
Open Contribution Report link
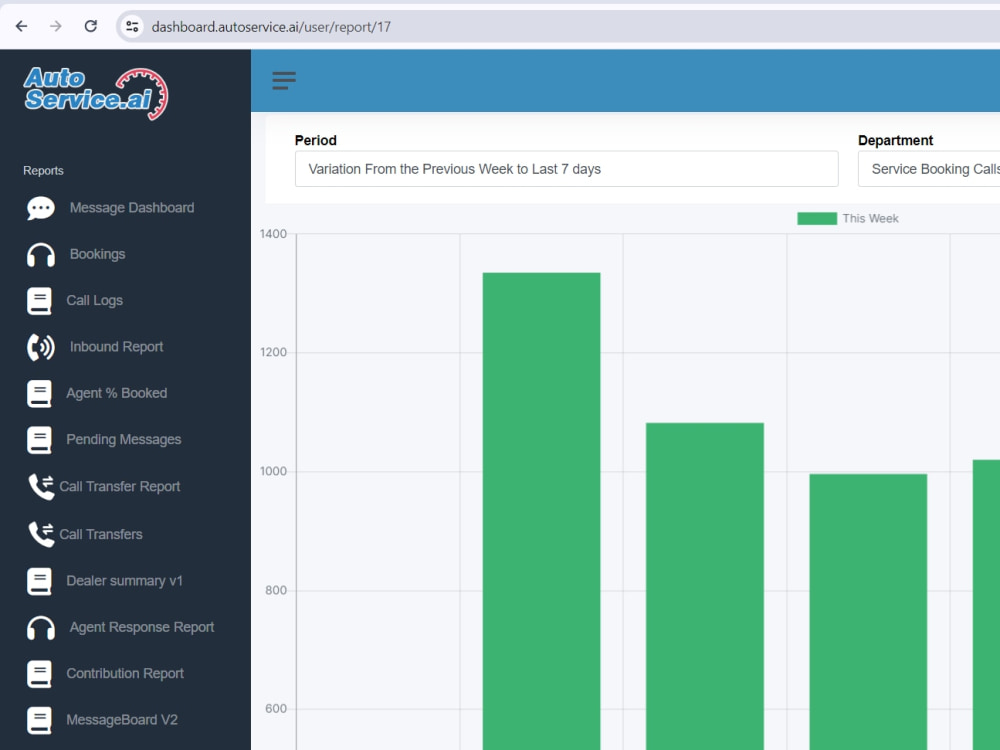(125, 673)
